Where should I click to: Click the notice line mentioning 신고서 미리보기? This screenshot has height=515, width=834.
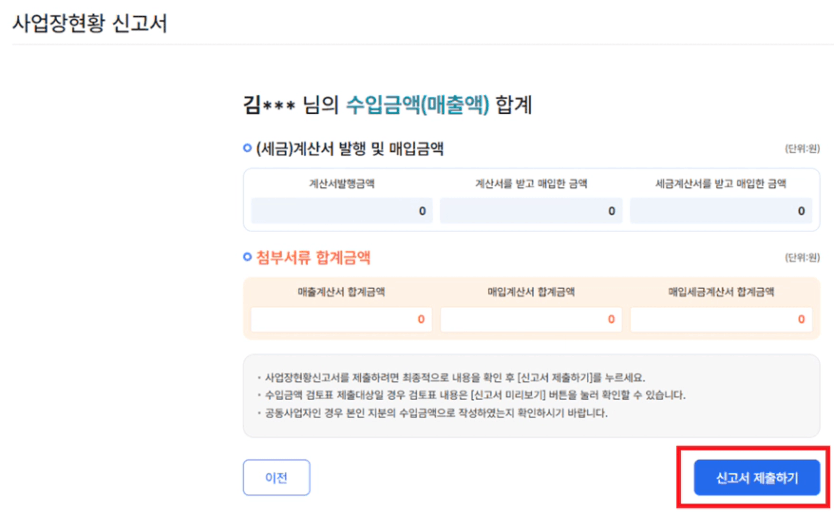[x=471, y=395]
